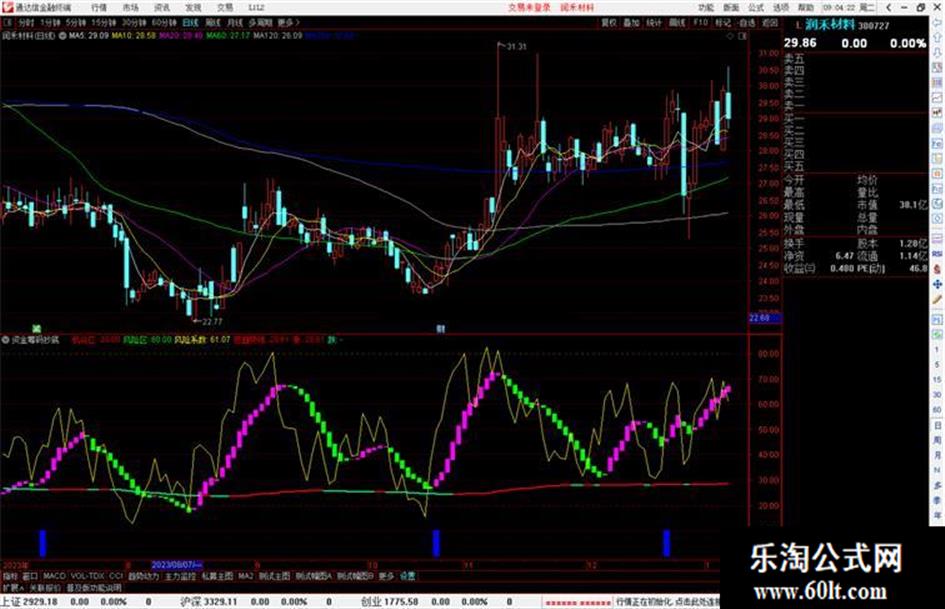Click the 上证 index 2929.18 in status bar
This screenshot has height=609, width=945.
pos(29,602)
